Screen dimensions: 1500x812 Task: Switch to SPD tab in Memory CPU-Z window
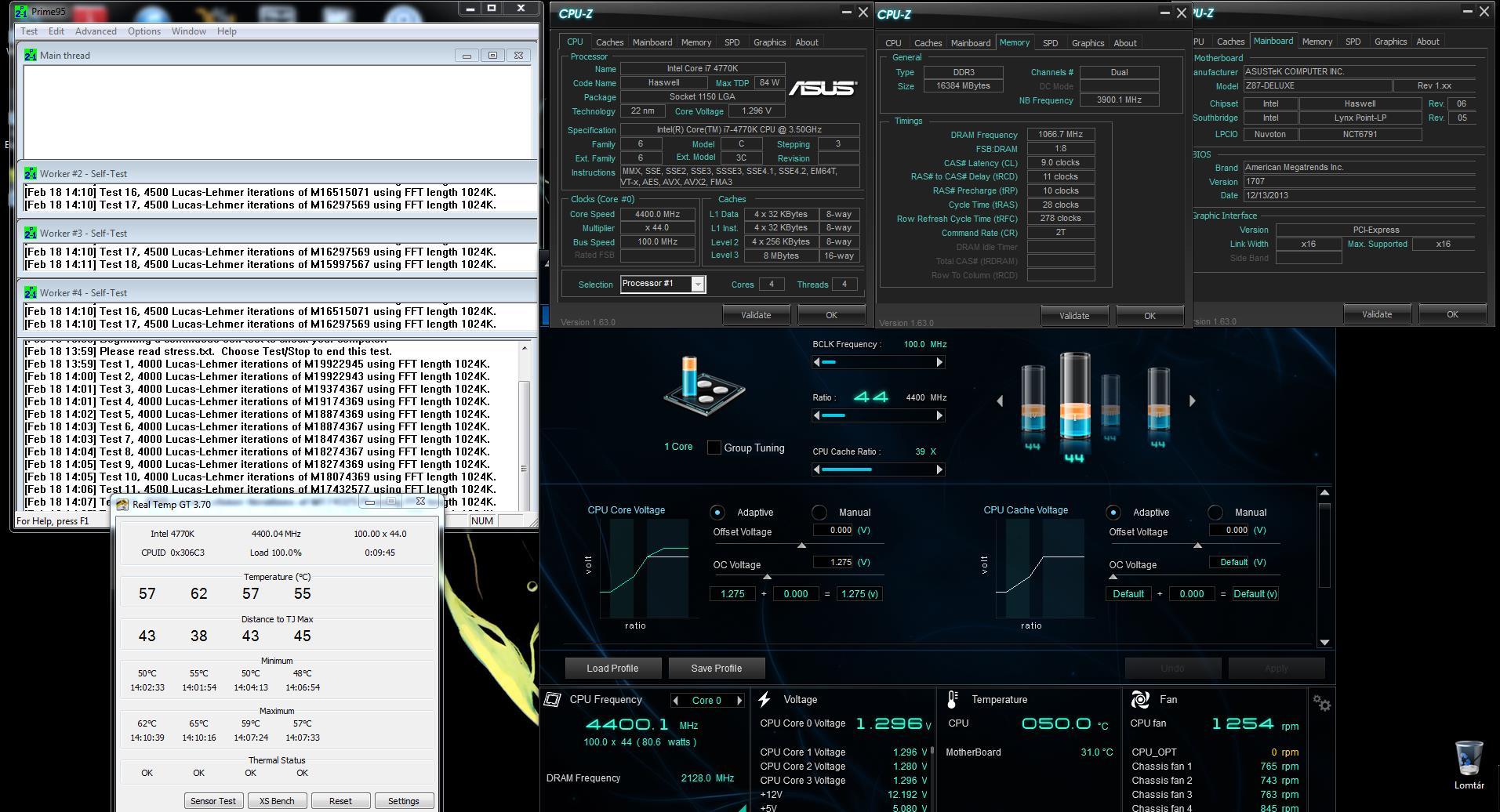(1050, 43)
